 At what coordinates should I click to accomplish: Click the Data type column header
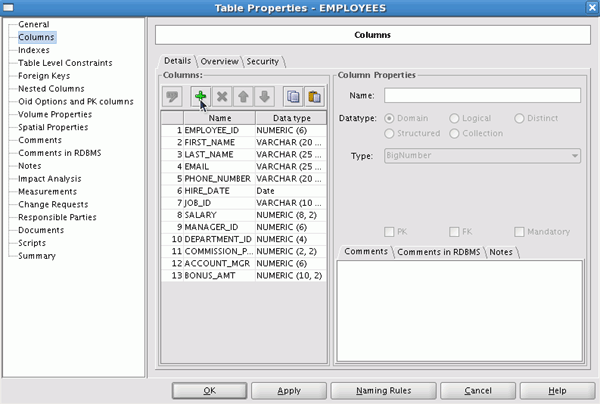(x=291, y=118)
